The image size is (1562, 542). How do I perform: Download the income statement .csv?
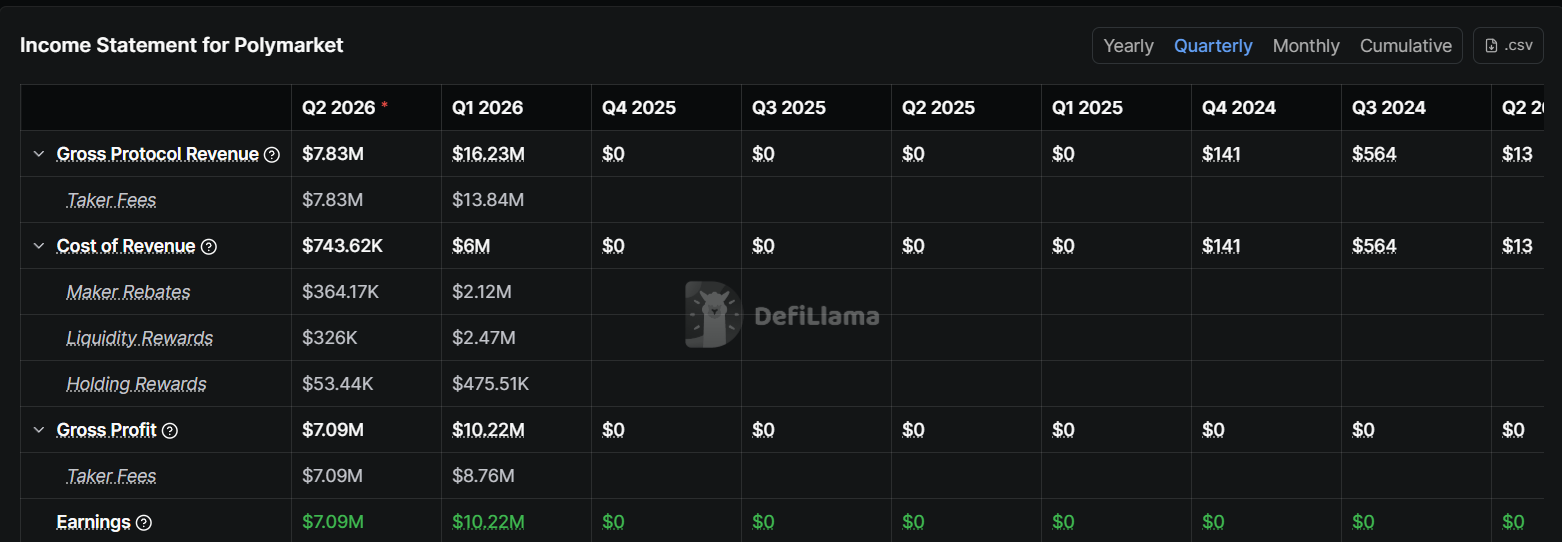1508,46
